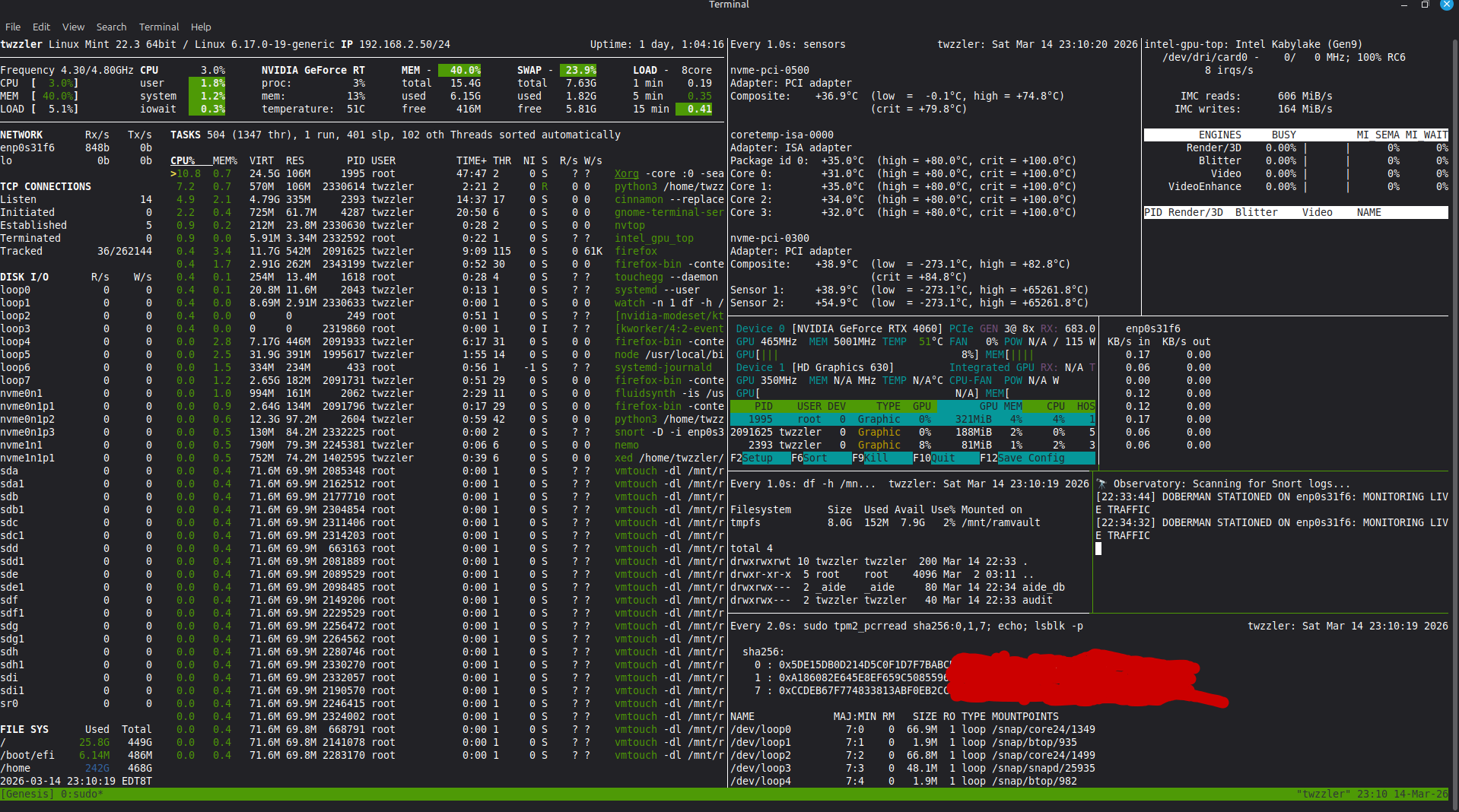Click the PID Render/3D Blitter Video NAME header
This screenshot has width=1459, height=812.
click(x=1296, y=212)
